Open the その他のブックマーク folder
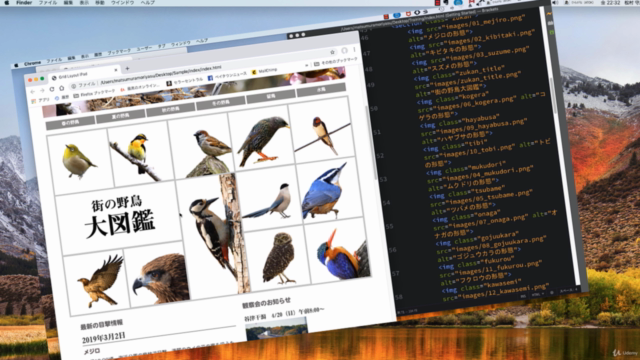This screenshot has width=640, height=360. click(x=336, y=62)
